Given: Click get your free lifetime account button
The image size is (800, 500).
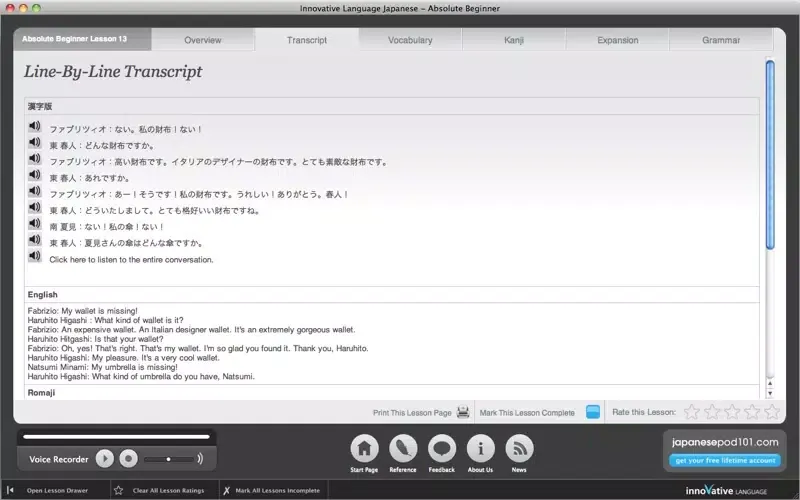Looking at the screenshot, I should [x=725, y=460].
